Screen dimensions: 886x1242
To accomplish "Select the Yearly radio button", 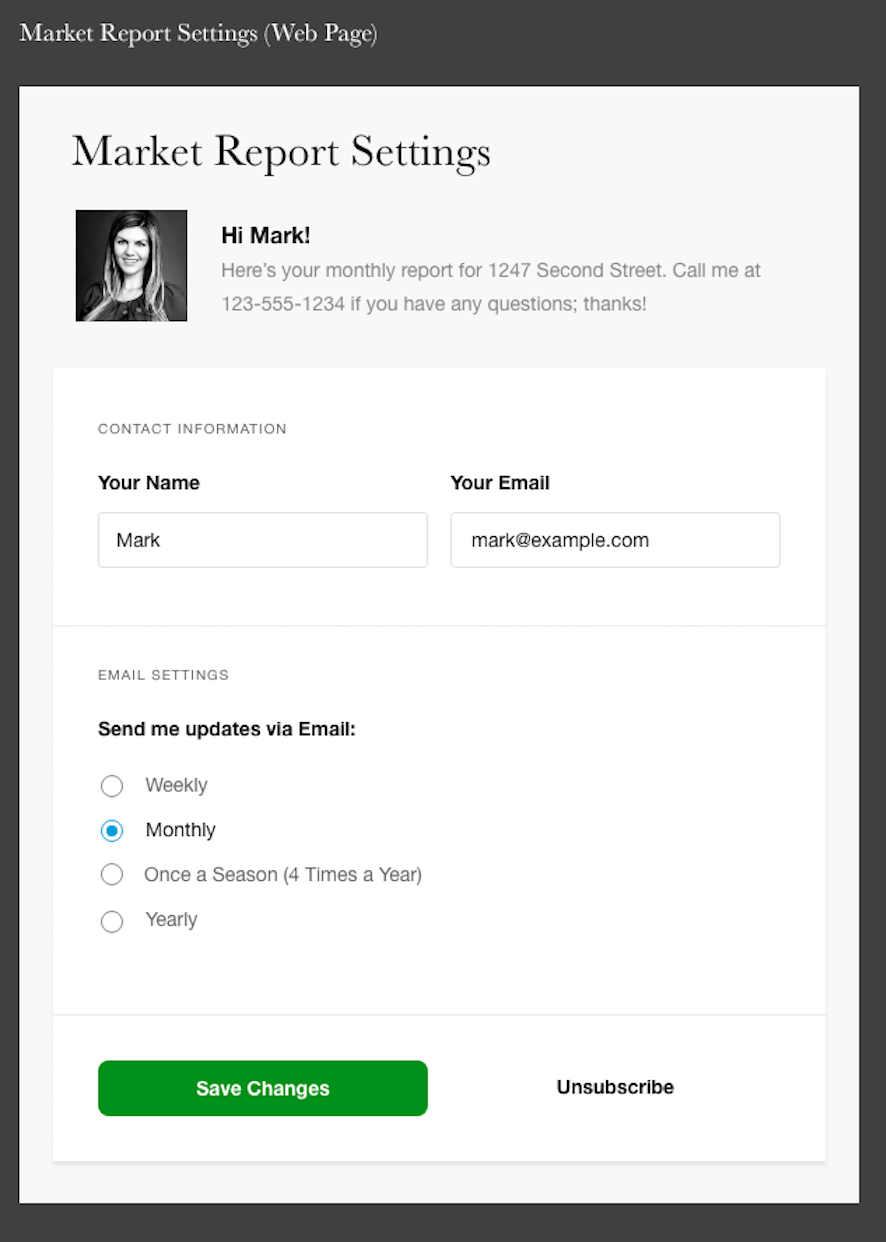I will [112, 921].
